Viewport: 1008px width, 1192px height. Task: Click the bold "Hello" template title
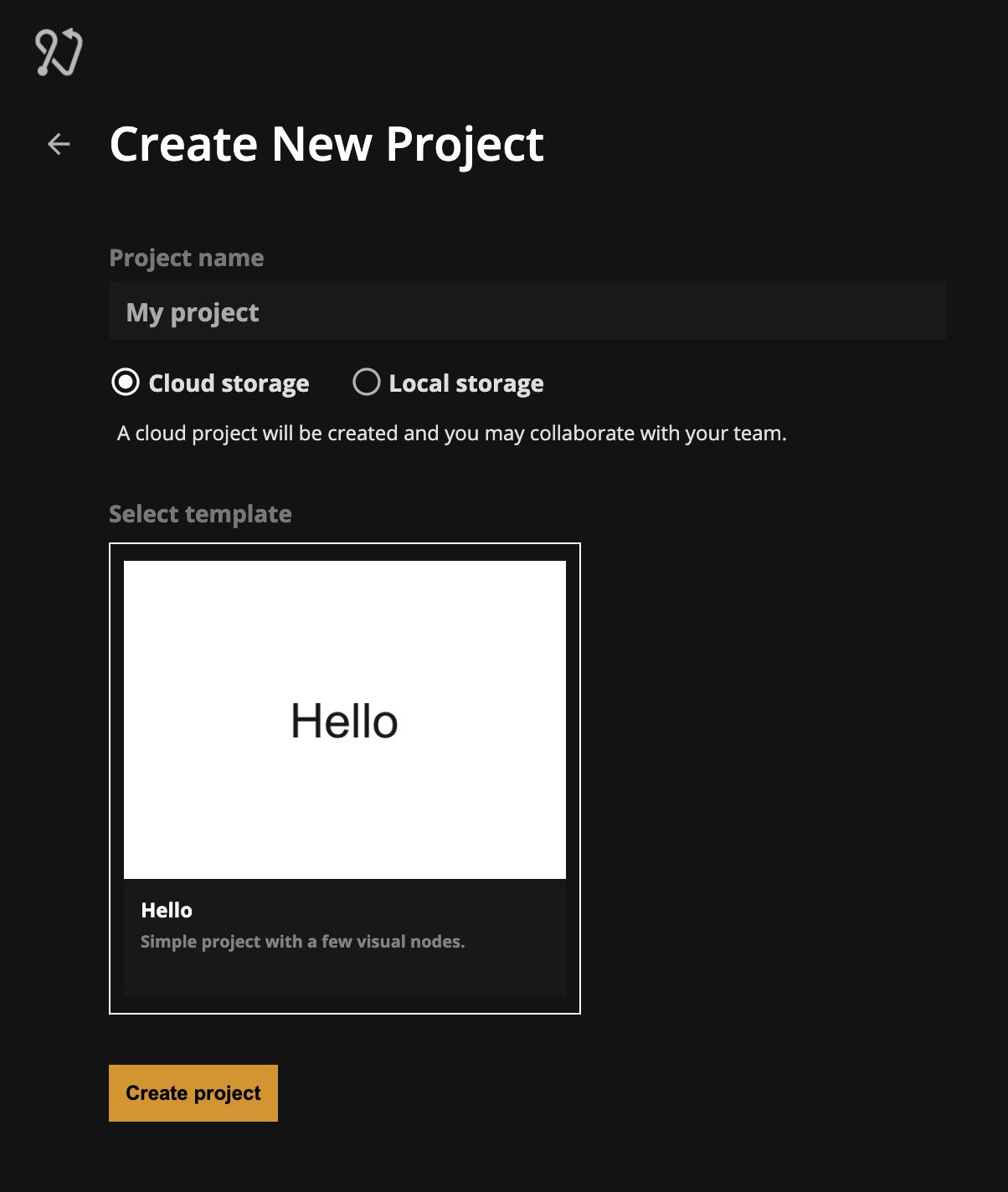click(167, 910)
